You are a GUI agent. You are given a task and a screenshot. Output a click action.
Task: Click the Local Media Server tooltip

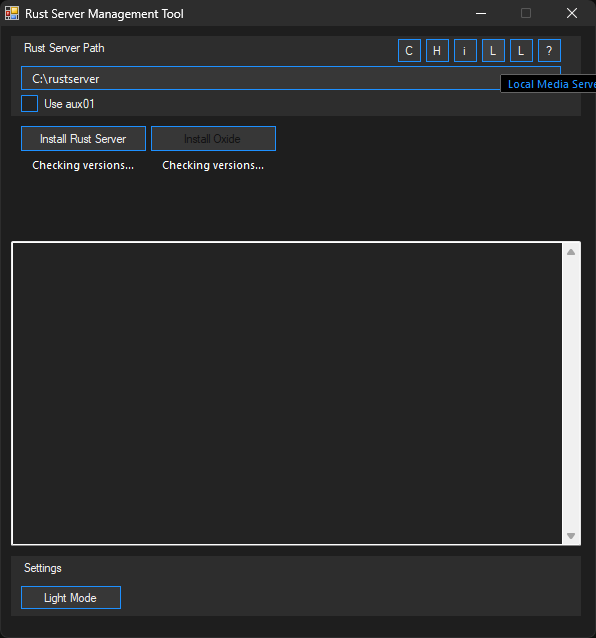pyautogui.click(x=548, y=84)
